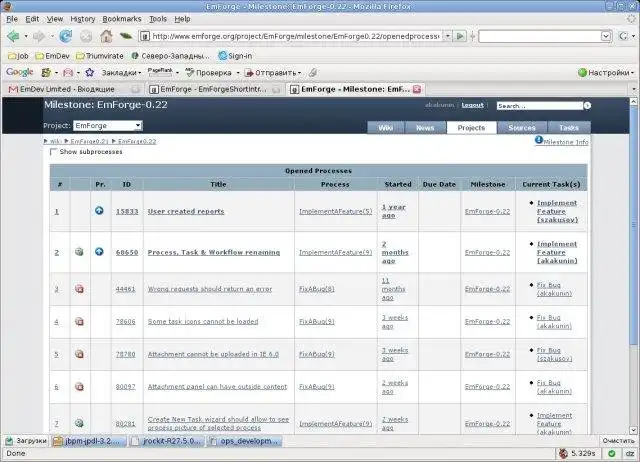Click the priority up-arrow icon in row 68650
640x462 pixels.
tap(99, 252)
